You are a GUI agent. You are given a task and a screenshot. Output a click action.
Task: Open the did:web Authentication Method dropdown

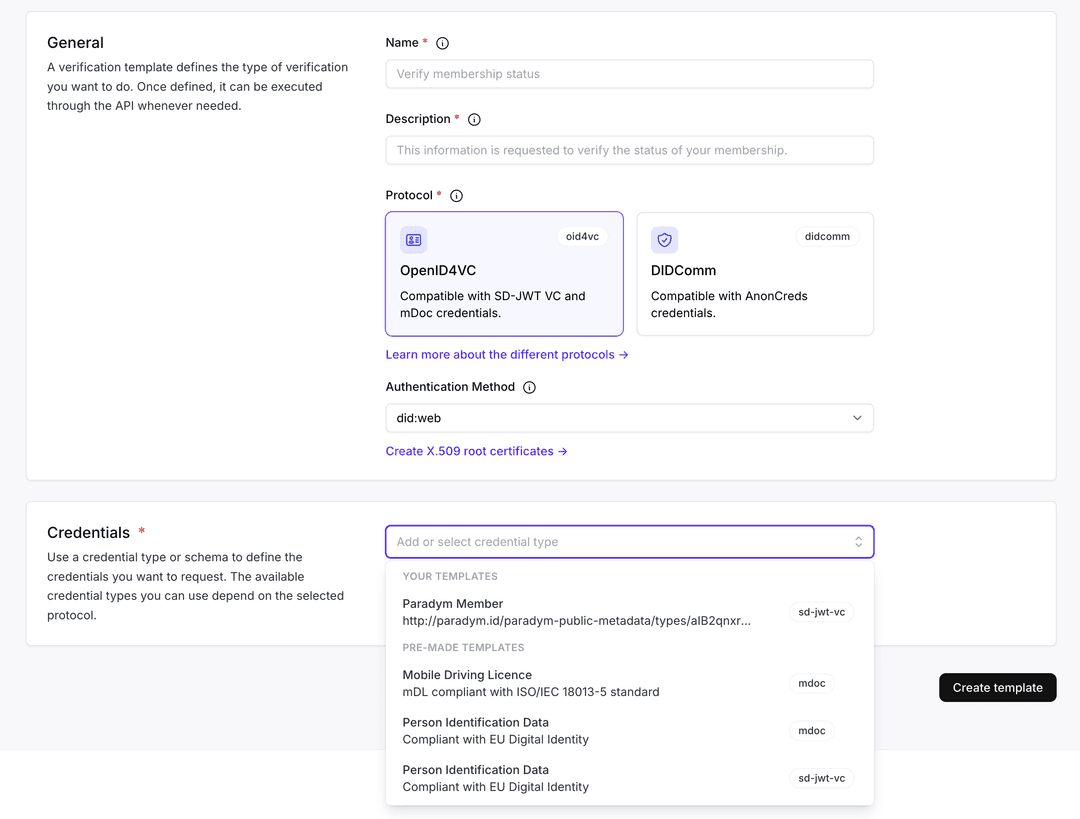630,418
